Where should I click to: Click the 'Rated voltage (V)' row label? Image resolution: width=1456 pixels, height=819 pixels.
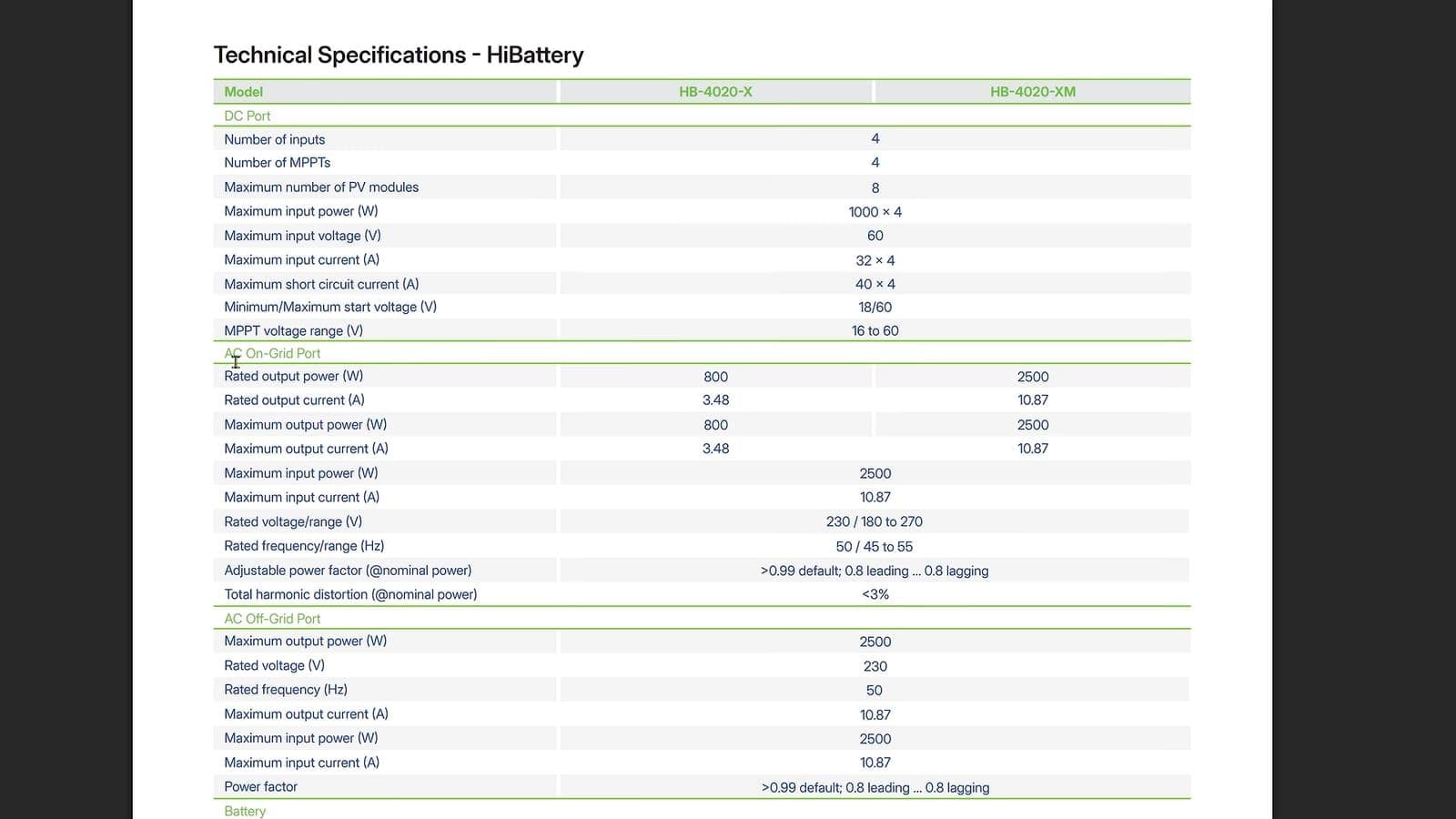click(x=274, y=665)
